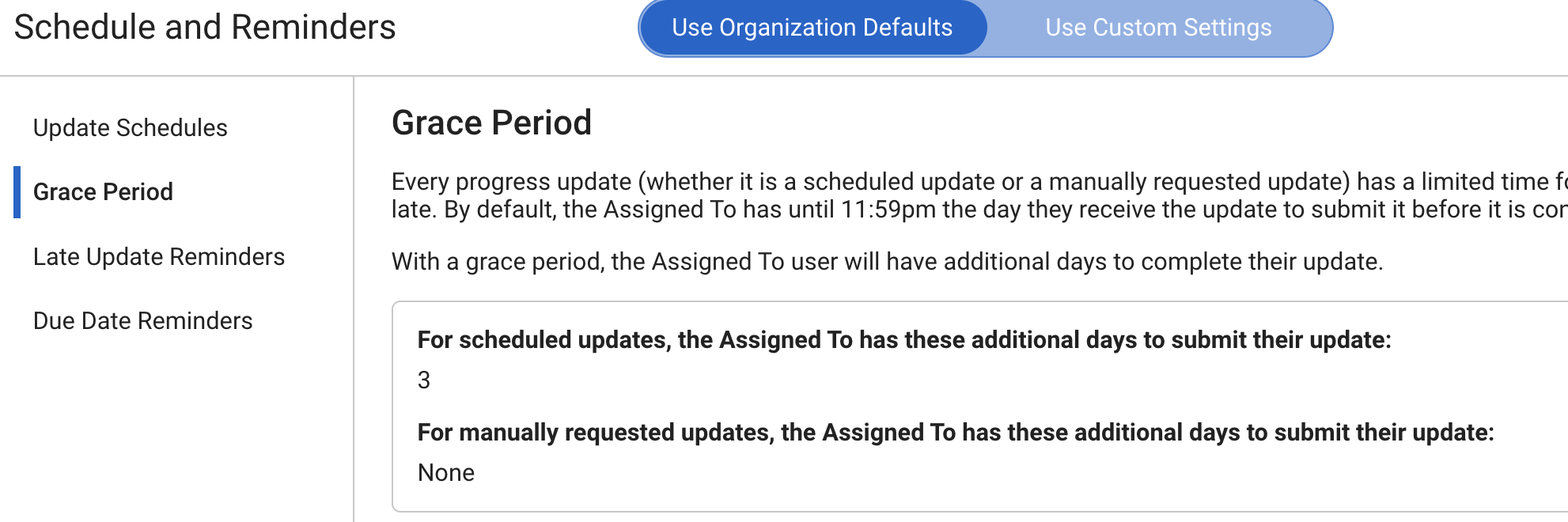The image size is (1568, 522).
Task: Select the Grace Period sidebar entry
Action: pyautogui.click(x=102, y=191)
